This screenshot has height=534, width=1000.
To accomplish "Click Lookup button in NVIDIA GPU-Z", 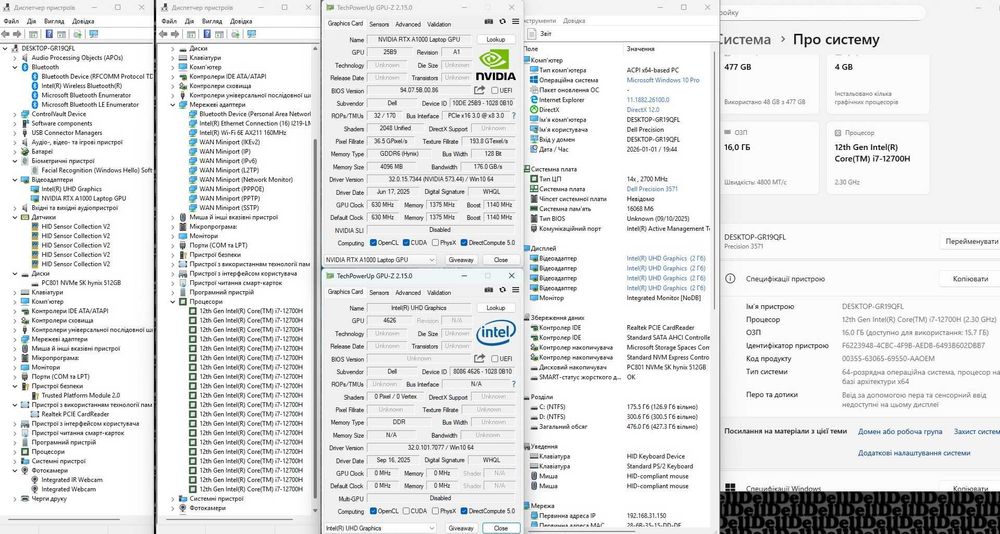I will click(x=496, y=40).
